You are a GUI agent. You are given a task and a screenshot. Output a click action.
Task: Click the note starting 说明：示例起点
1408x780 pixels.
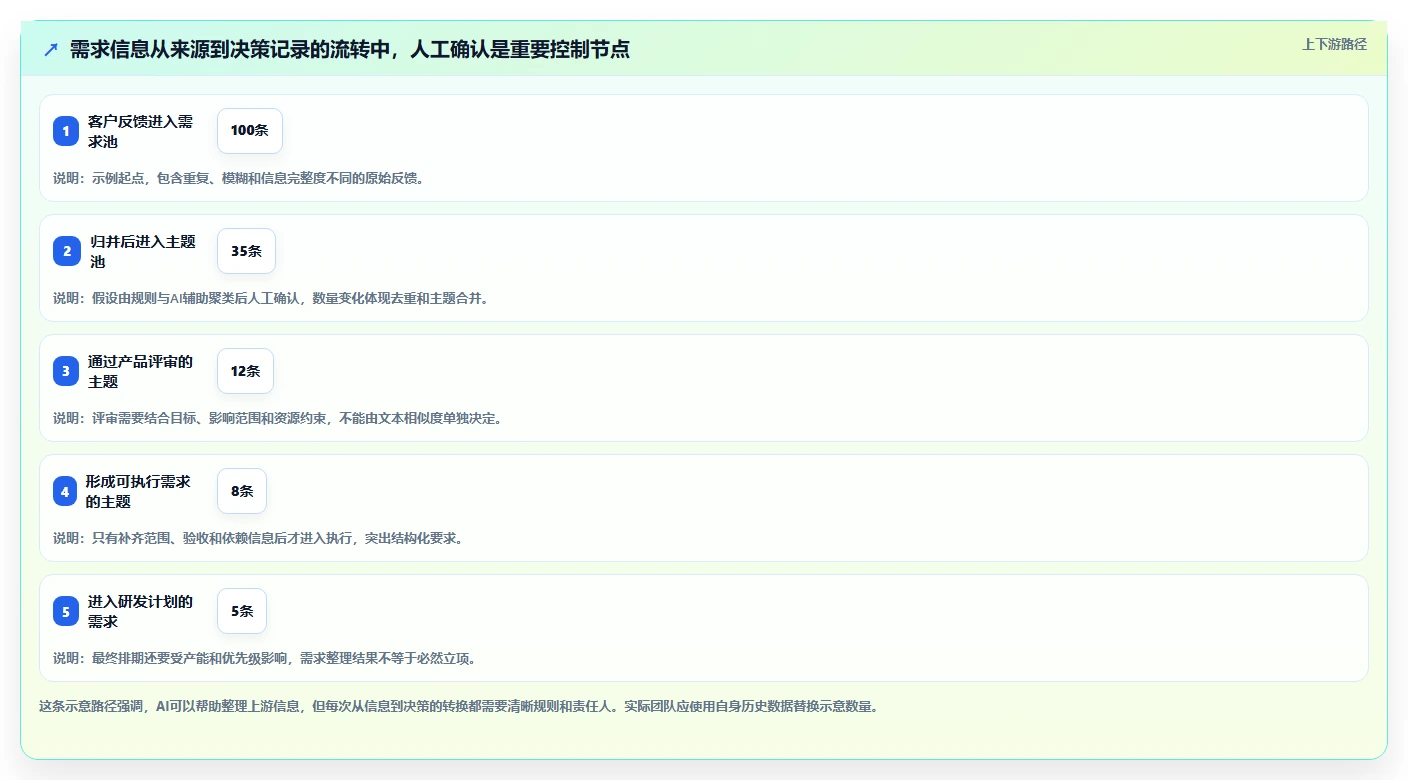(240, 178)
